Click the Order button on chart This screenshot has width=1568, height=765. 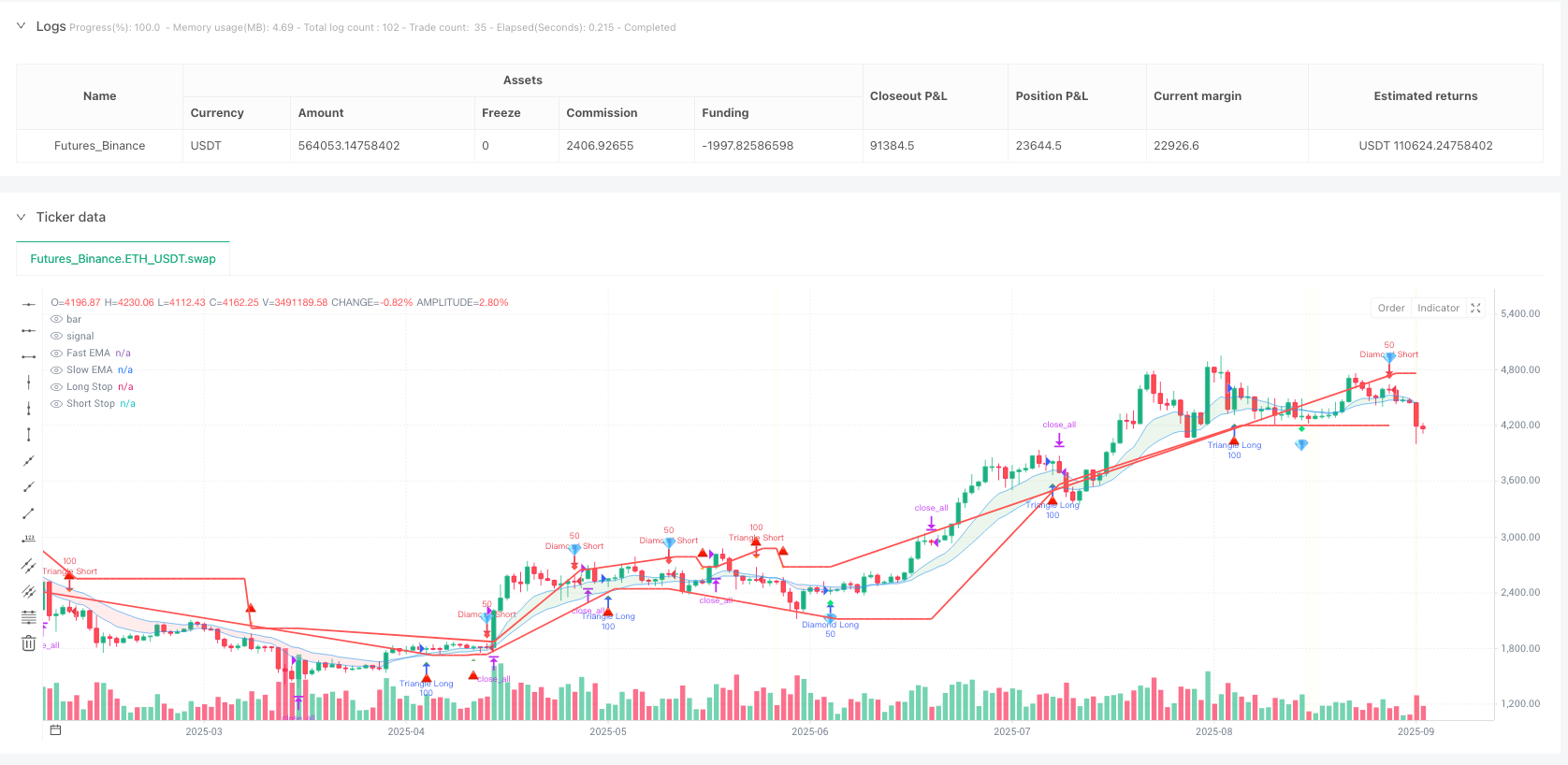tap(1390, 309)
